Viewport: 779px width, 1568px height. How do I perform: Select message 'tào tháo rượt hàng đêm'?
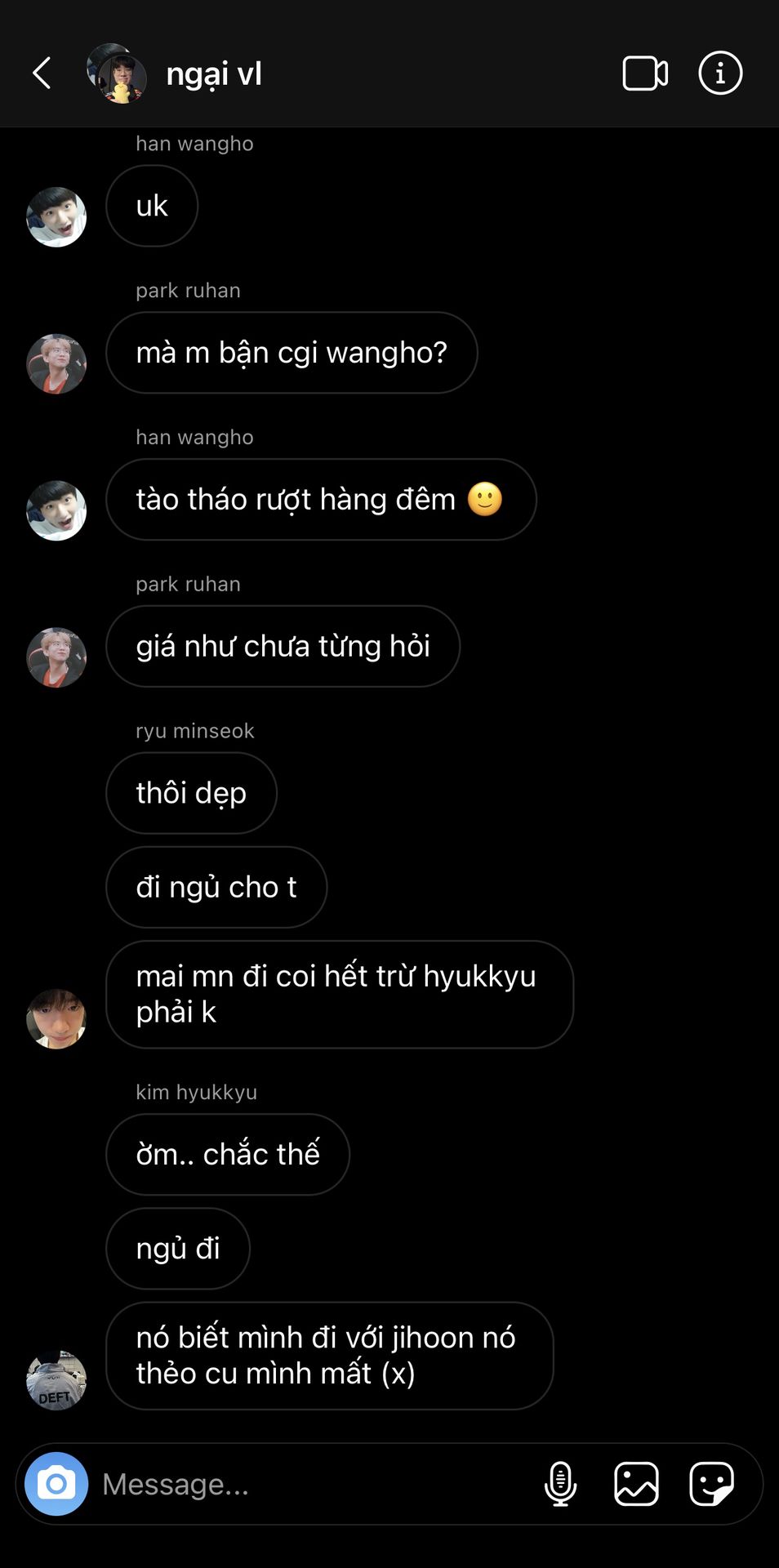[321, 499]
